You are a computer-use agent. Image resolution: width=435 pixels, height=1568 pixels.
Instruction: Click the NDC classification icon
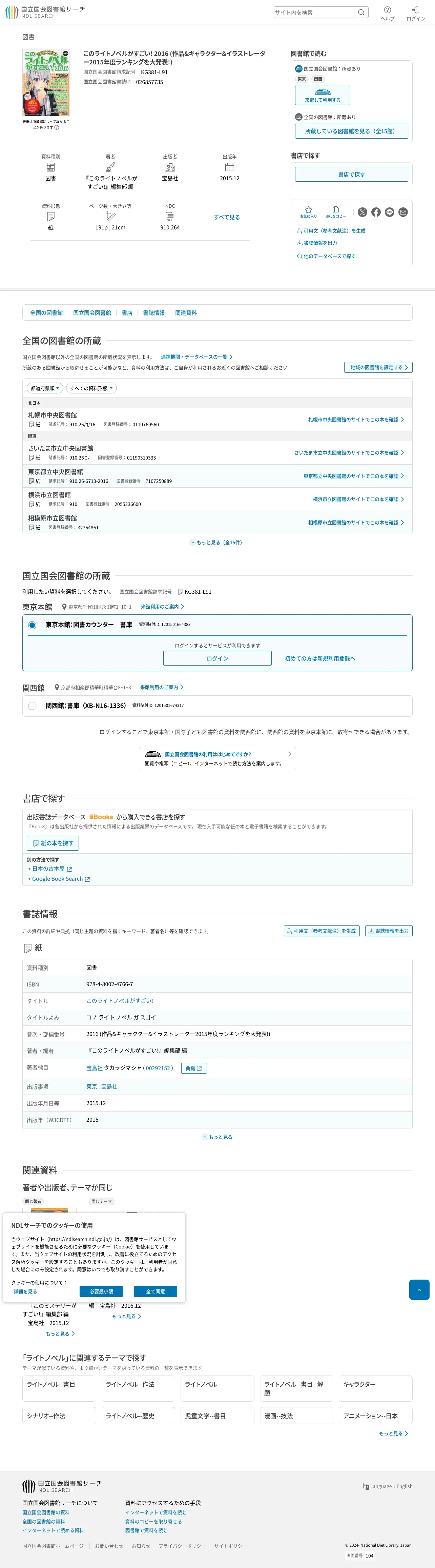click(x=170, y=216)
